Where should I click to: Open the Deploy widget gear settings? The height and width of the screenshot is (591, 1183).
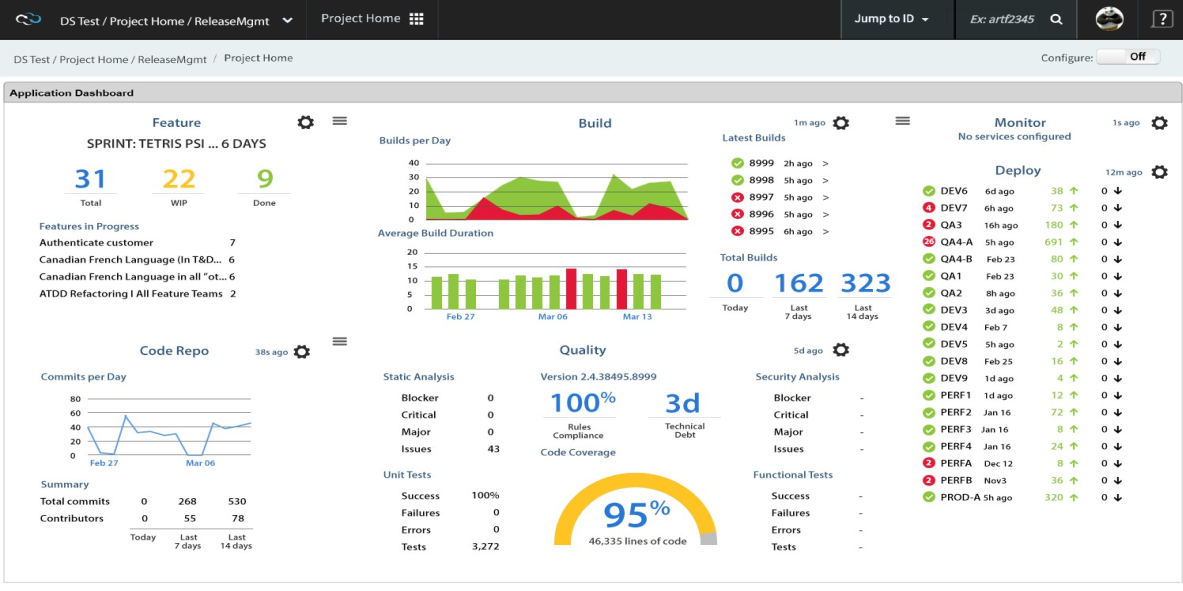coord(1159,172)
